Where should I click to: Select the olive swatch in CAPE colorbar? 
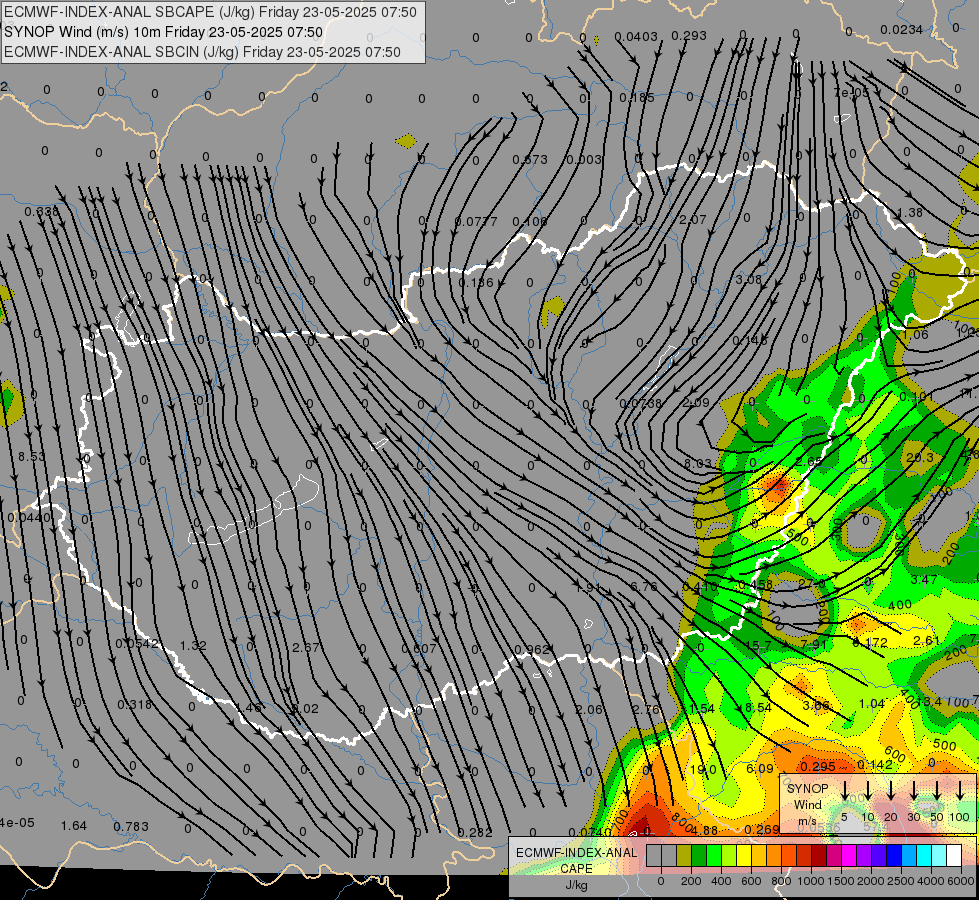click(684, 856)
